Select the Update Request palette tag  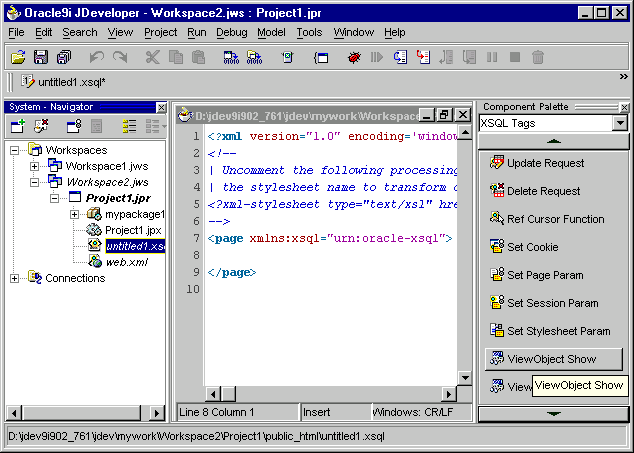pyautogui.click(x=537, y=163)
